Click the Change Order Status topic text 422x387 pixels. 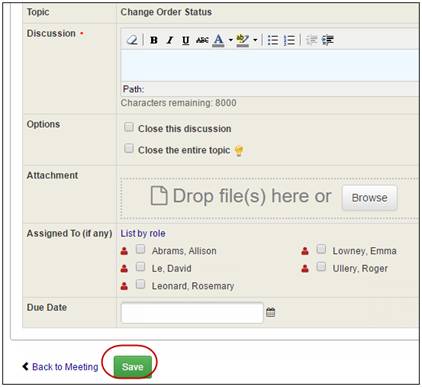(x=166, y=12)
